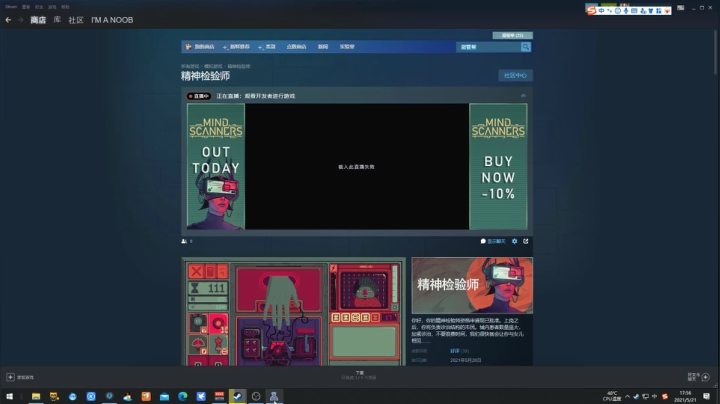Open 'Your Store' with the avatar icon

click(200, 47)
